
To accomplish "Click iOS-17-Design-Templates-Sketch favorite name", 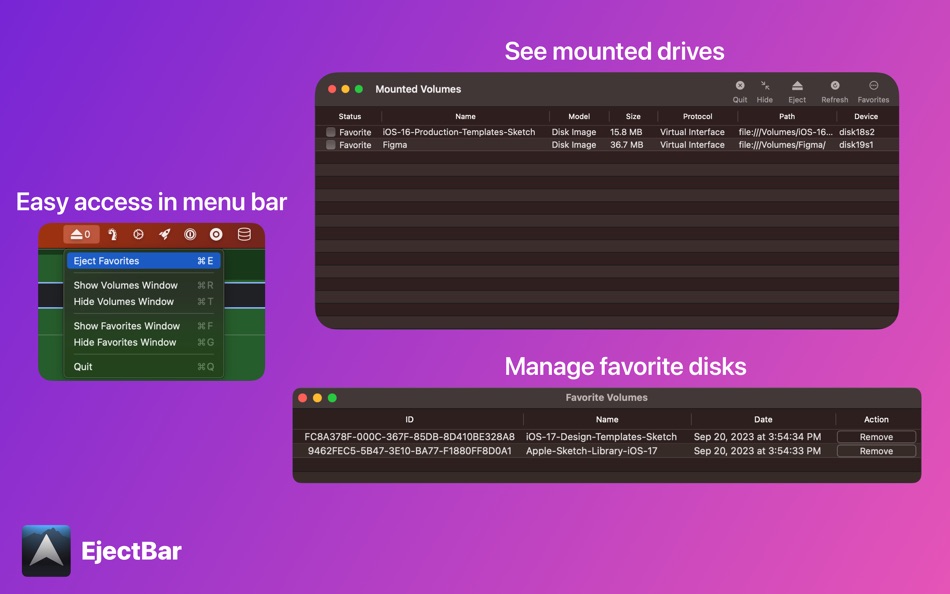I will click(x=601, y=437).
